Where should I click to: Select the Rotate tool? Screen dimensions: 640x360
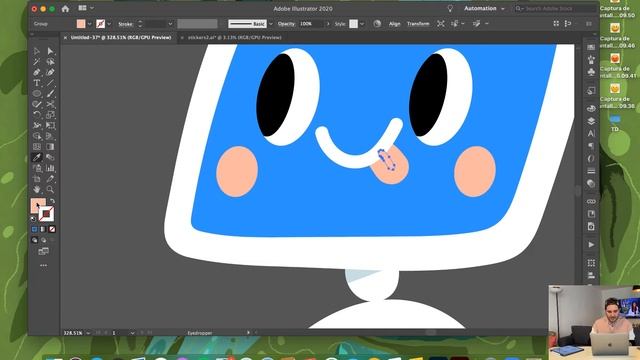coord(37,115)
